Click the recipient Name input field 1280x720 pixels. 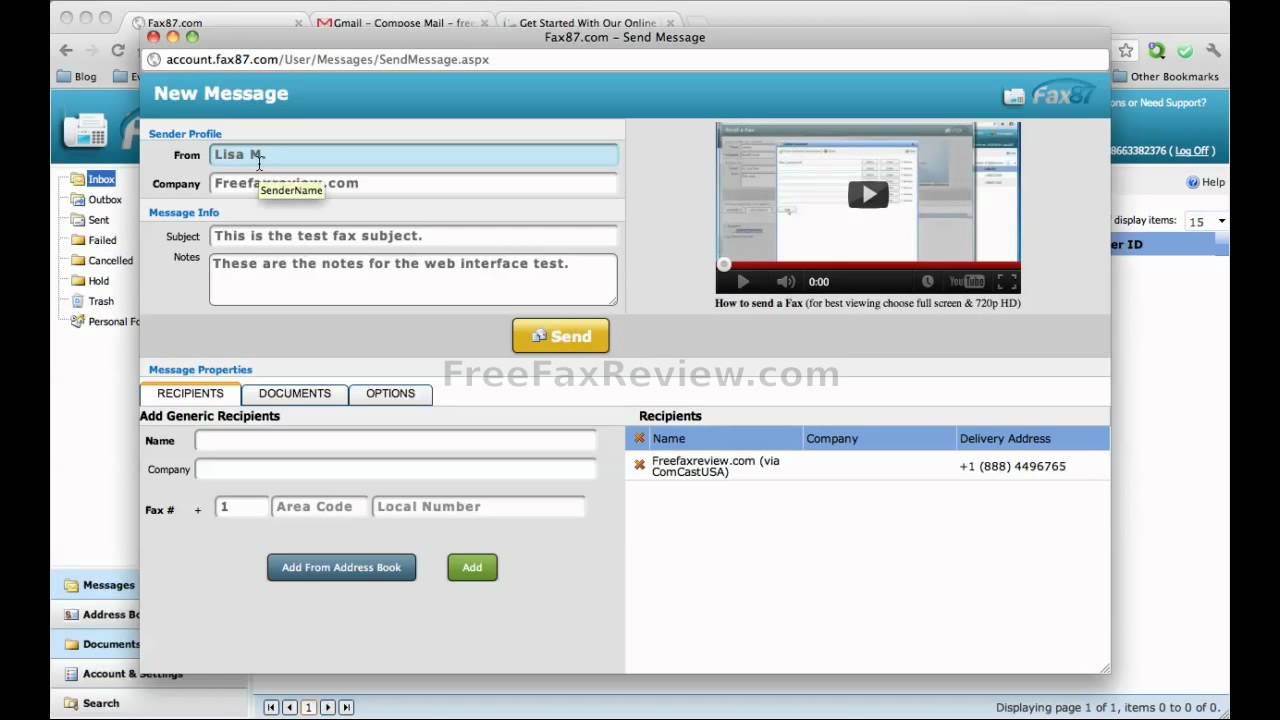[x=395, y=440]
